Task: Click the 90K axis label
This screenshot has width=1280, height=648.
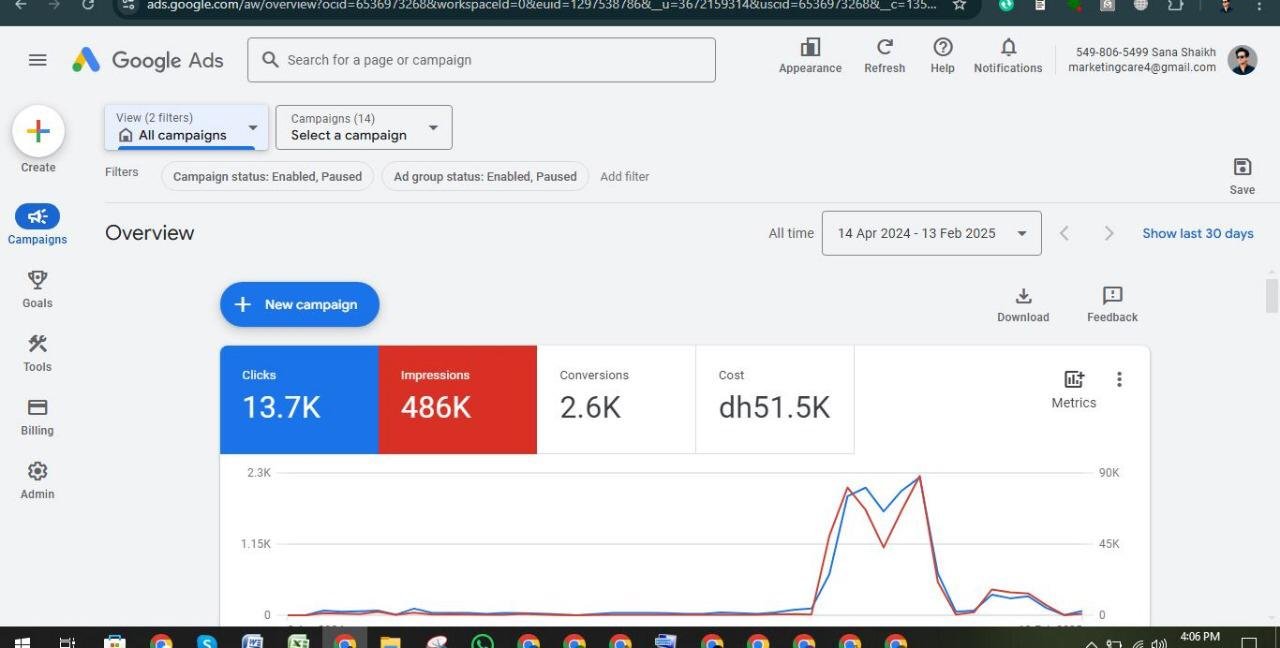Action: click(x=1109, y=472)
